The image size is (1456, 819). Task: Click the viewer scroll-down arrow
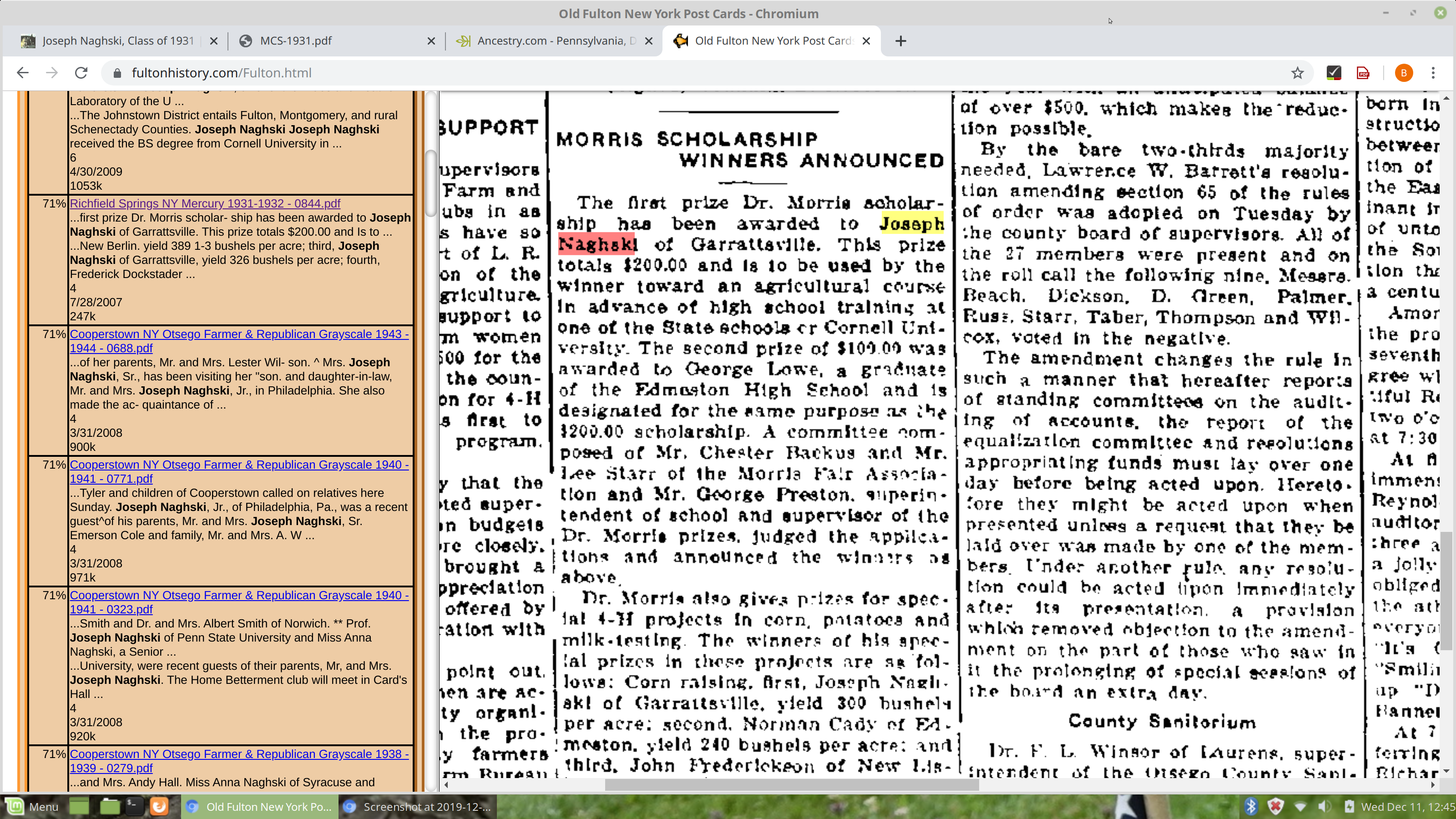point(1446,771)
